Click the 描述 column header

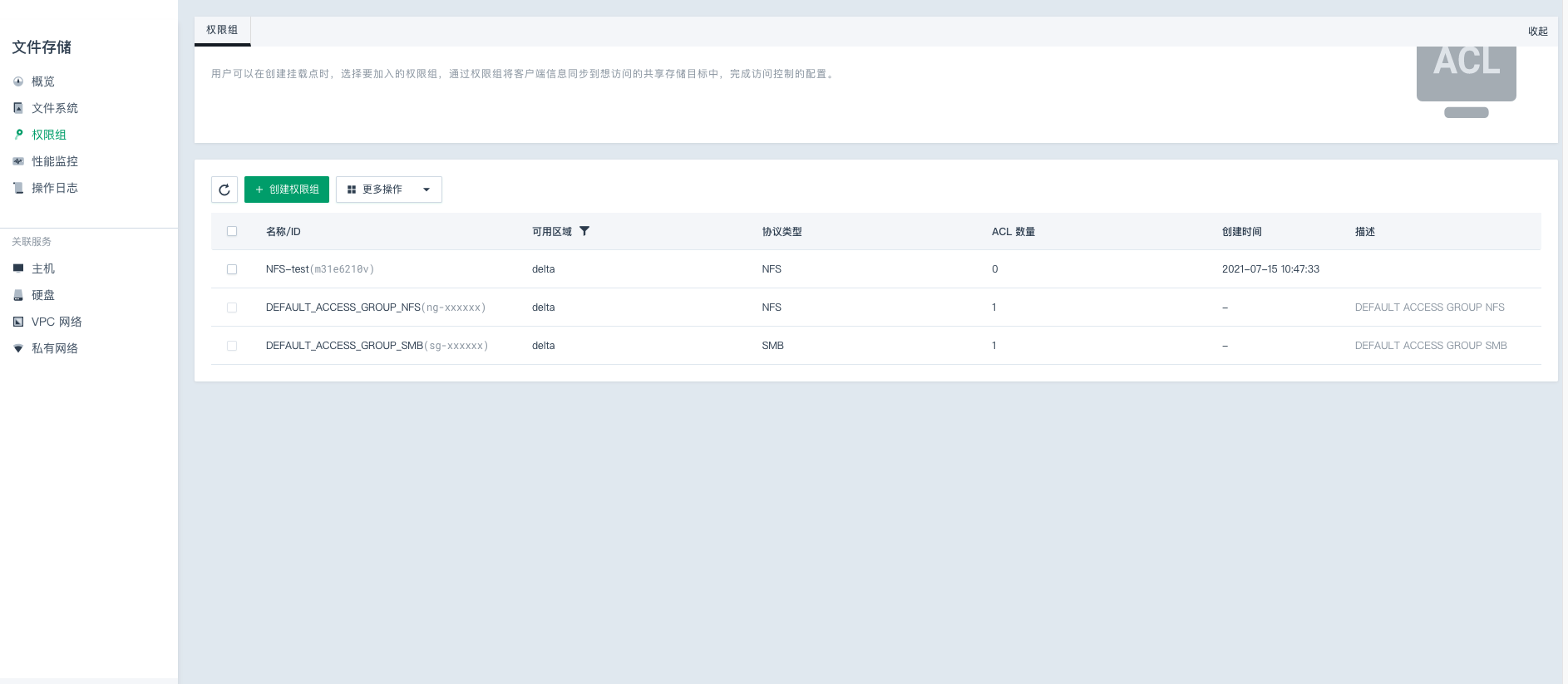(1365, 232)
